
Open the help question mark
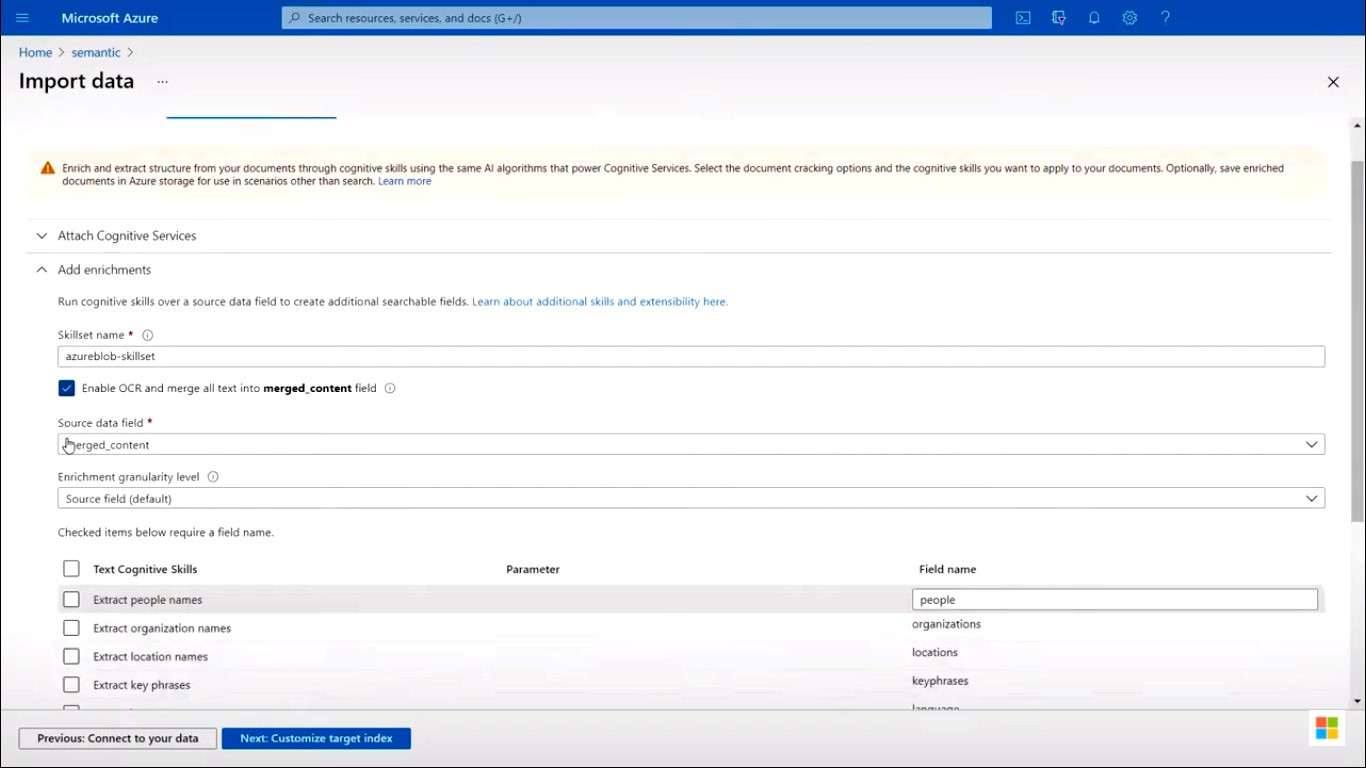tap(1165, 18)
